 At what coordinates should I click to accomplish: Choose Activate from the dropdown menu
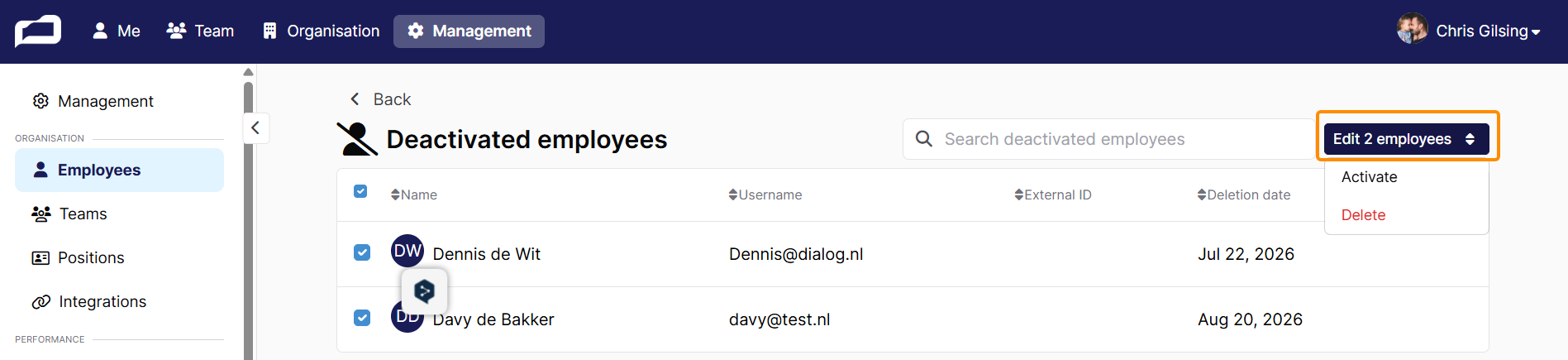click(1369, 177)
